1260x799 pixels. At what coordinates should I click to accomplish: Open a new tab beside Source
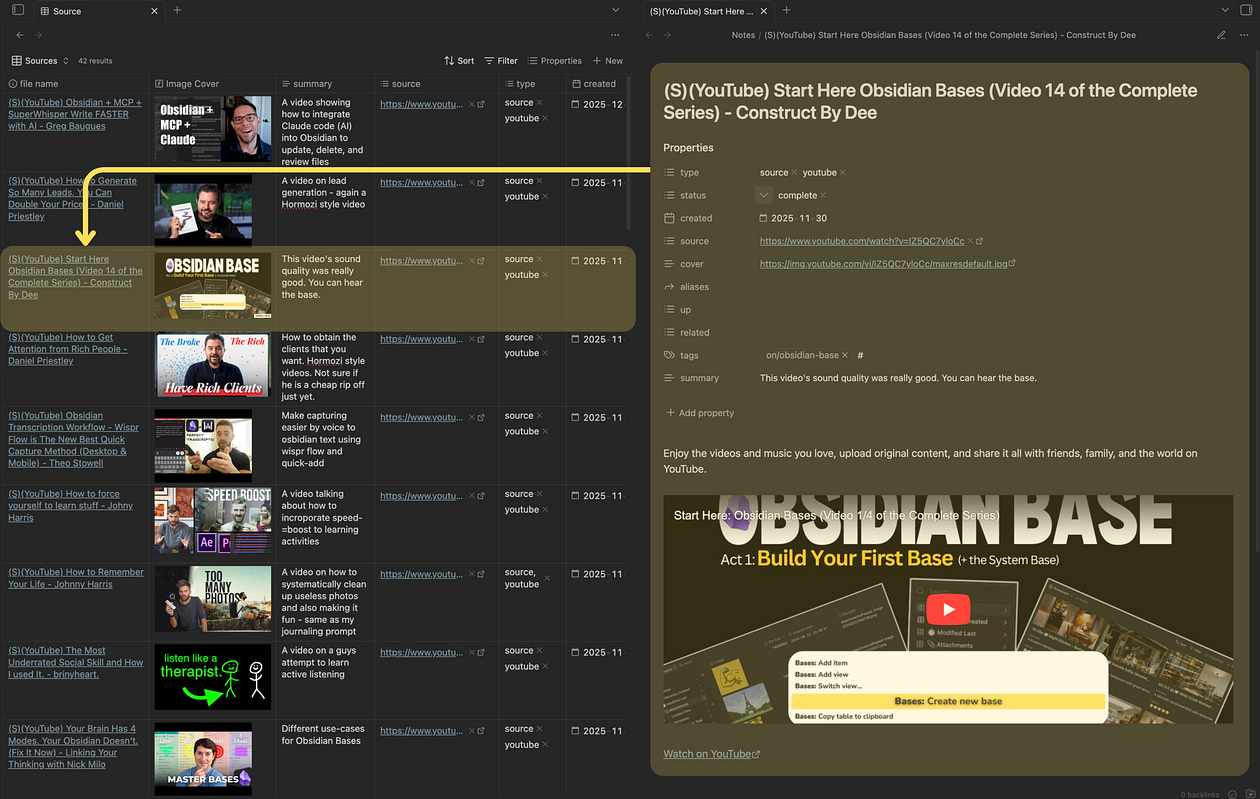click(177, 10)
